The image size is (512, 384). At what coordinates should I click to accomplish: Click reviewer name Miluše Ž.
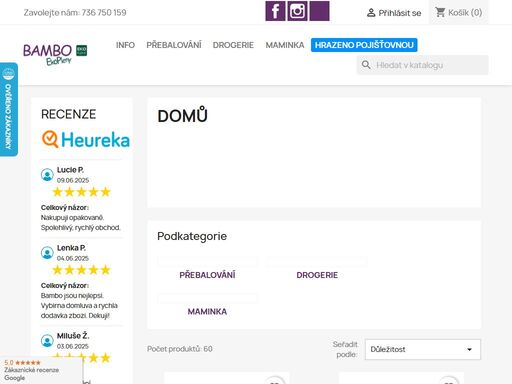coord(73,335)
